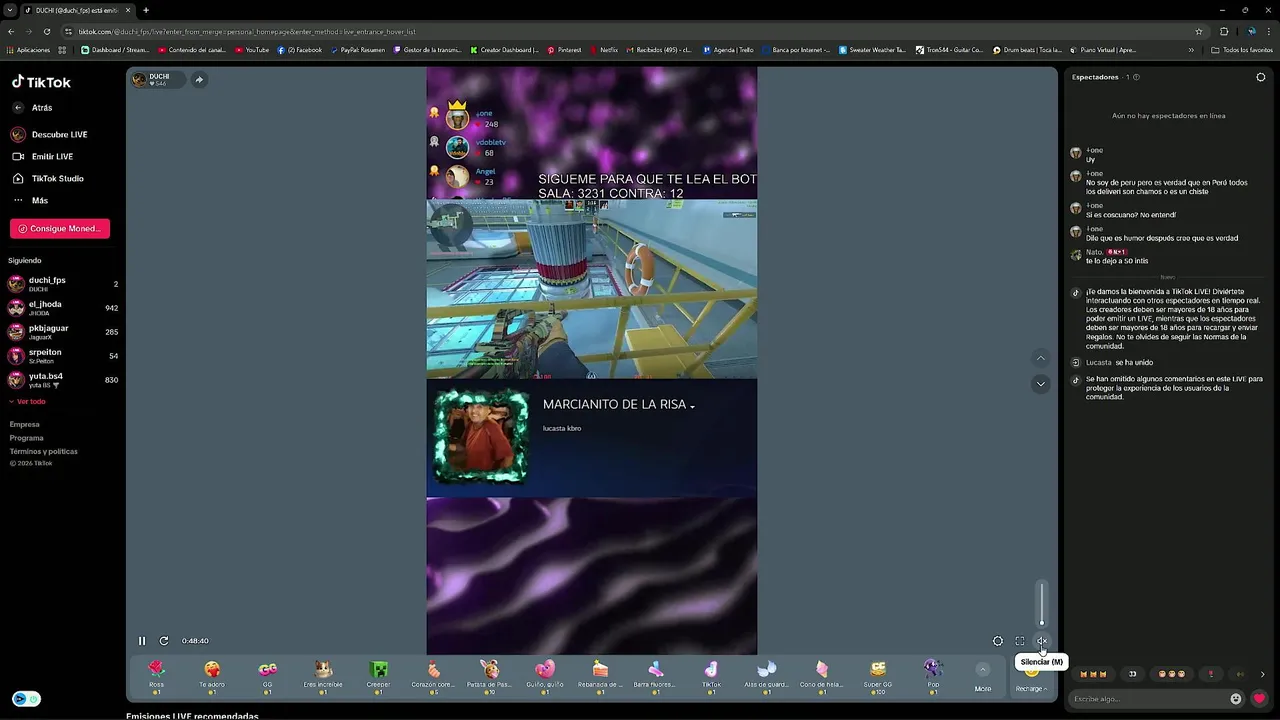The width and height of the screenshot is (1280, 720).
Task: Click the browser address bar URL
Action: [x=247, y=31]
